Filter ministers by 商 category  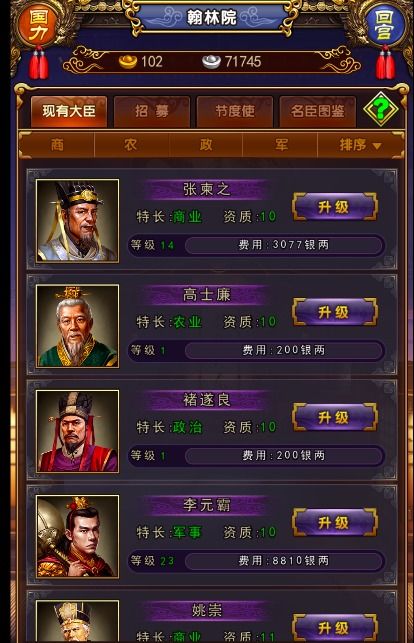pos(57,145)
